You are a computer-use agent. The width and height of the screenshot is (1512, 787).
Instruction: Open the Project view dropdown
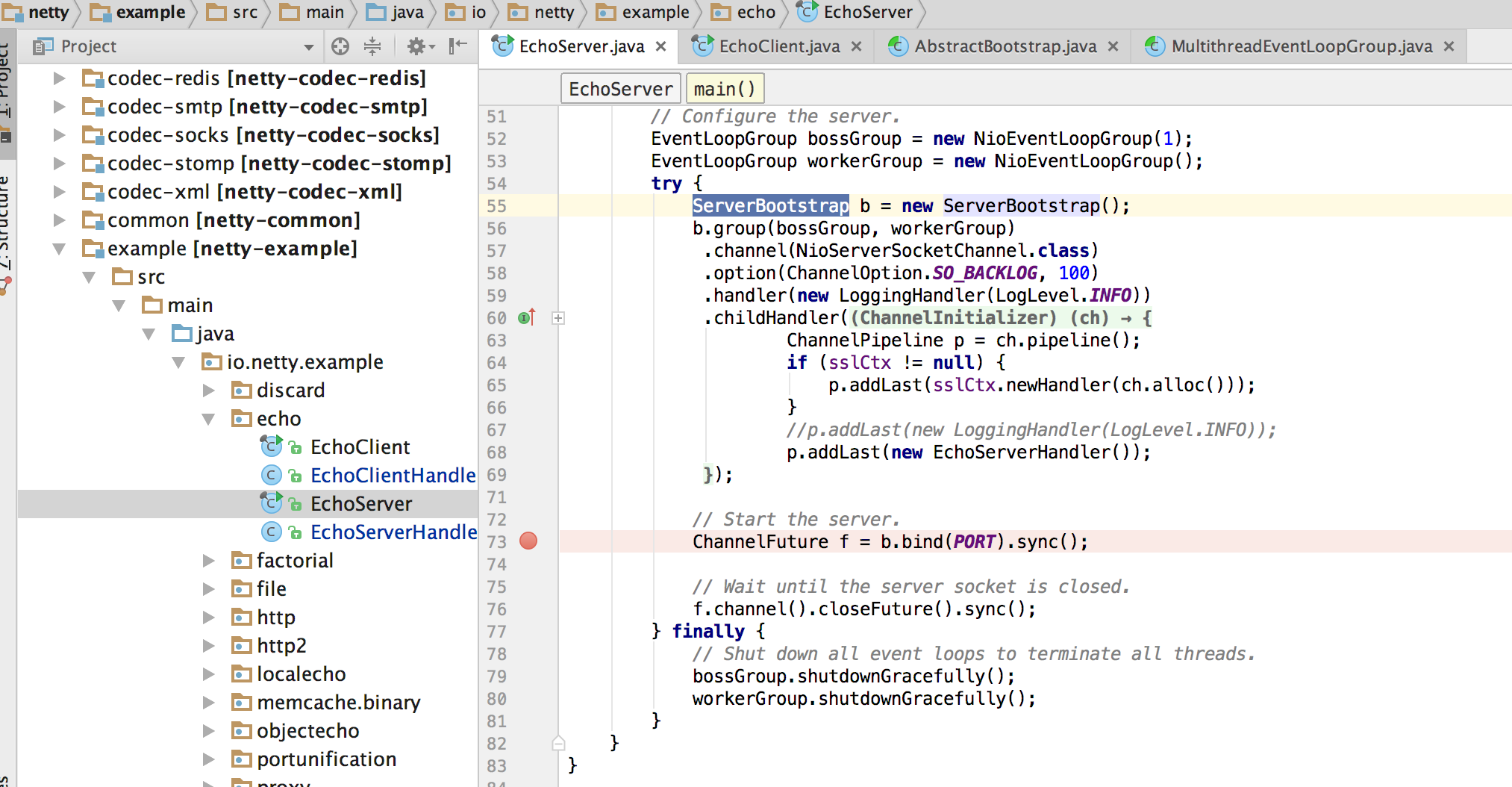[308, 47]
